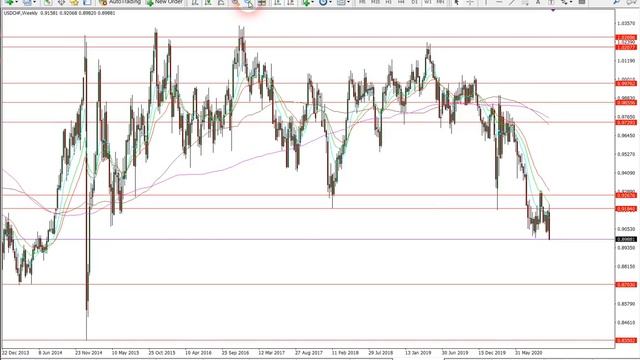Open the Arrows objects icon
640x360 pixels.
564,2
